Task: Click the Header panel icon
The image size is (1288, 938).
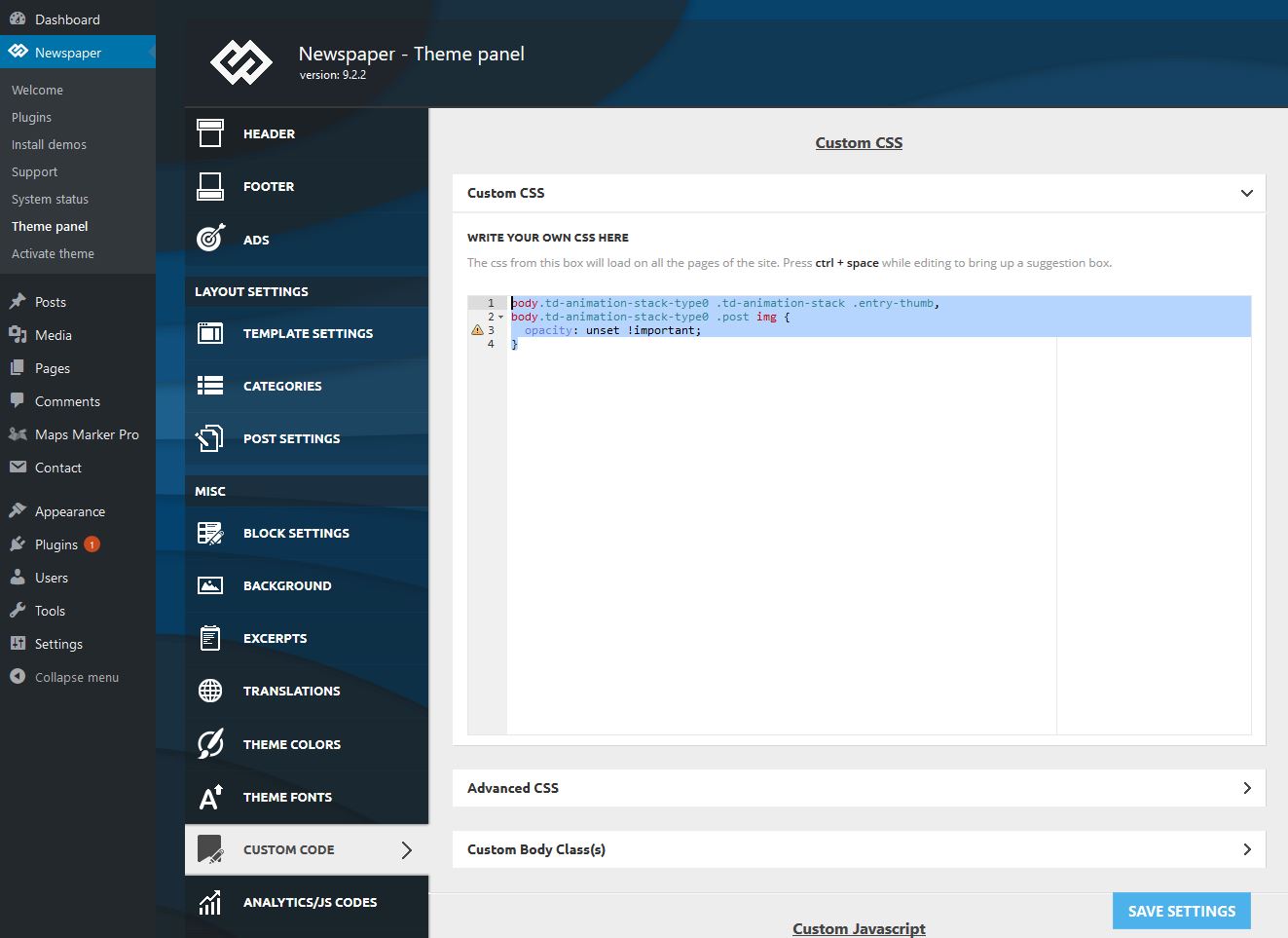Action: pyautogui.click(x=210, y=133)
